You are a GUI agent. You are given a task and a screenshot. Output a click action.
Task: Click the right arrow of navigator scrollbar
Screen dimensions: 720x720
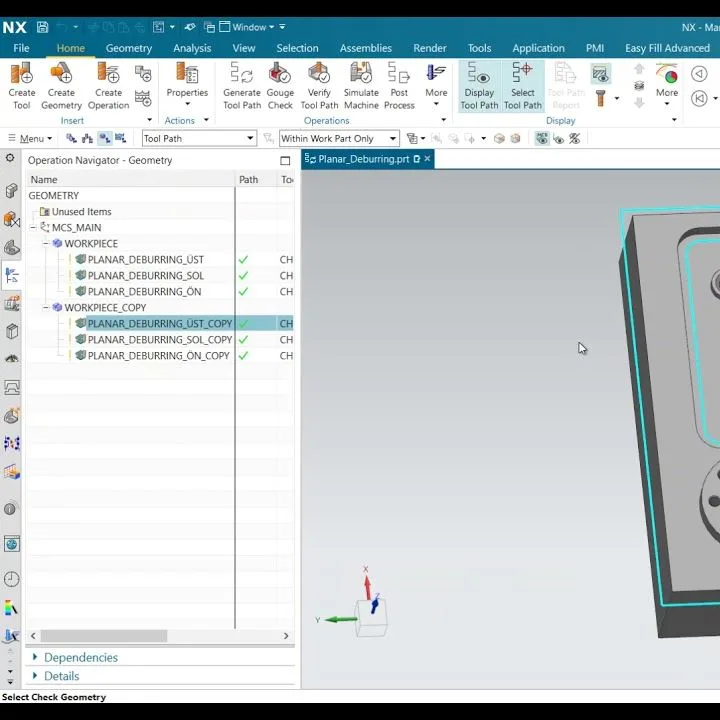tap(286, 636)
